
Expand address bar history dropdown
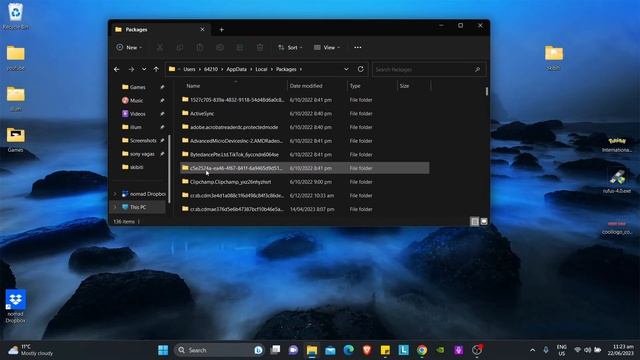pos(346,69)
